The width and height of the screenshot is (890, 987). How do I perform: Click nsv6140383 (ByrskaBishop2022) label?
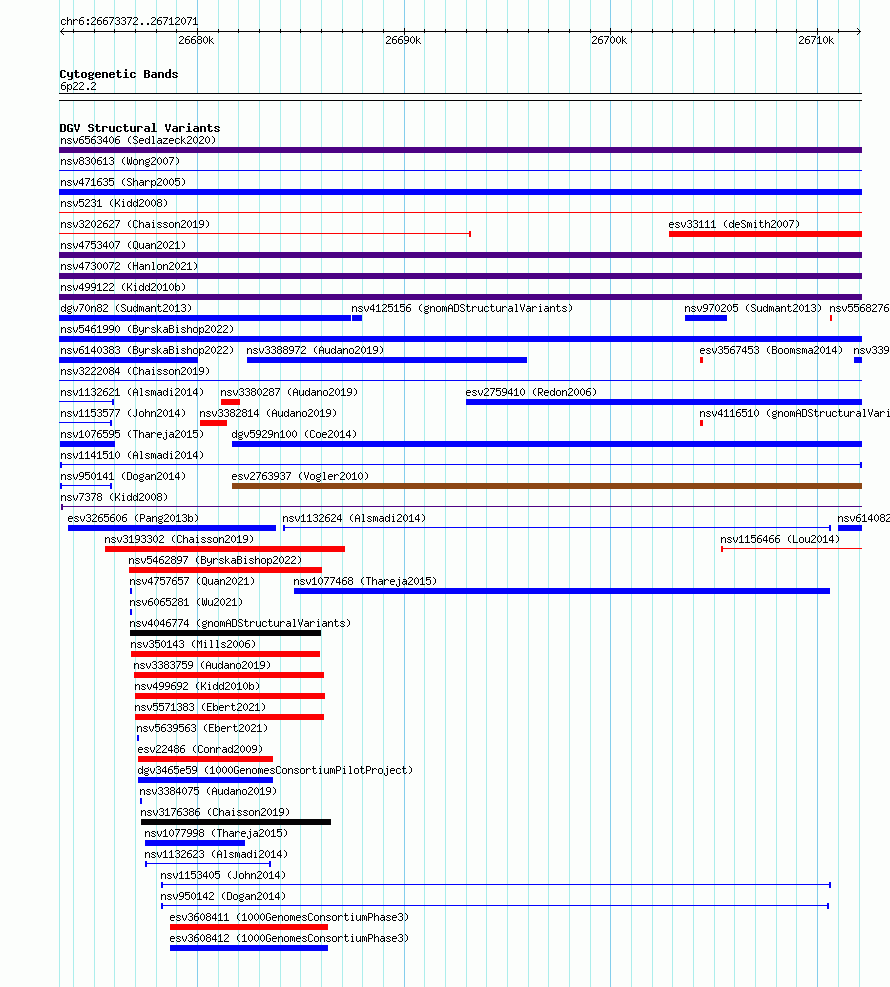pos(147,350)
